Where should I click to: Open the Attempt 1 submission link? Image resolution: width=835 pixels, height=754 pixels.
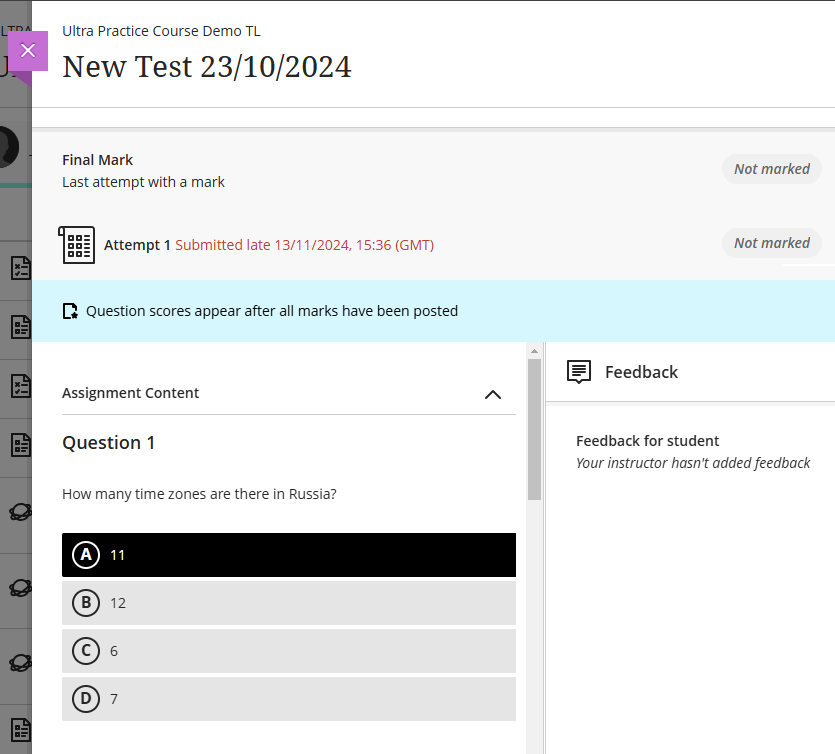coord(138,245)
